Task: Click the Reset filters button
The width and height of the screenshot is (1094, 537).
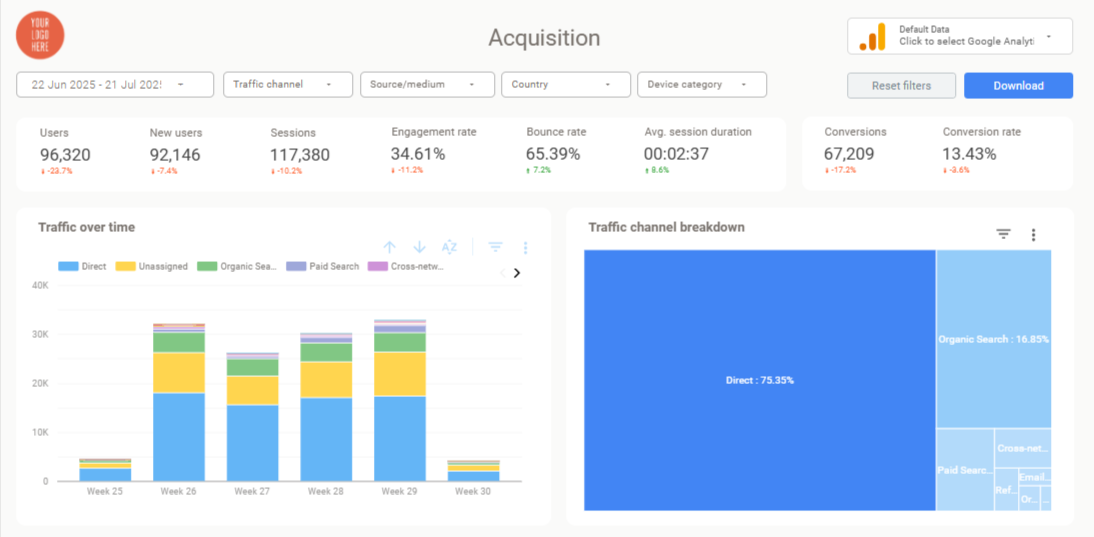Action: point(901,86)
